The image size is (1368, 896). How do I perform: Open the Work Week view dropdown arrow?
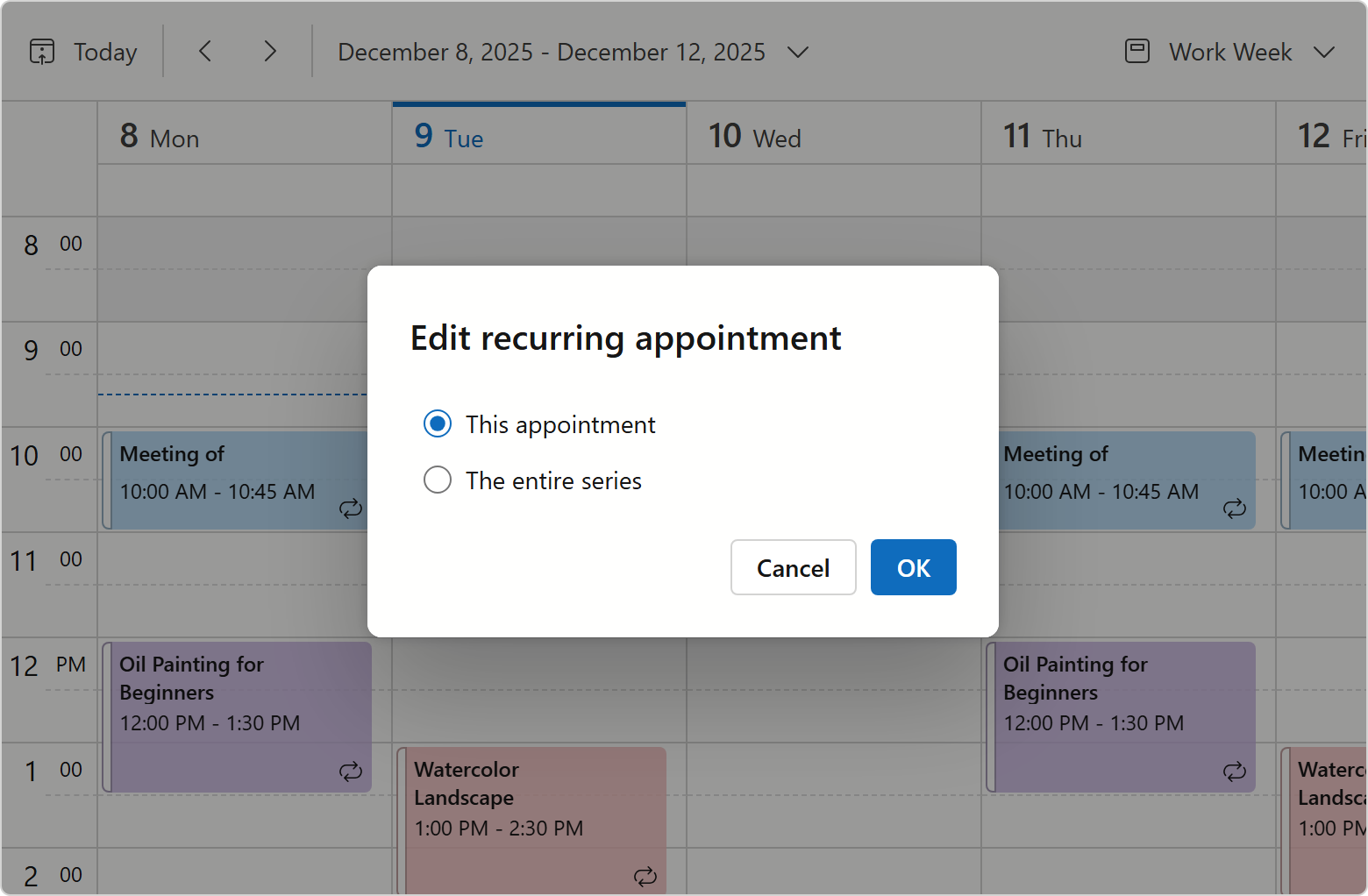[1324, 52]
